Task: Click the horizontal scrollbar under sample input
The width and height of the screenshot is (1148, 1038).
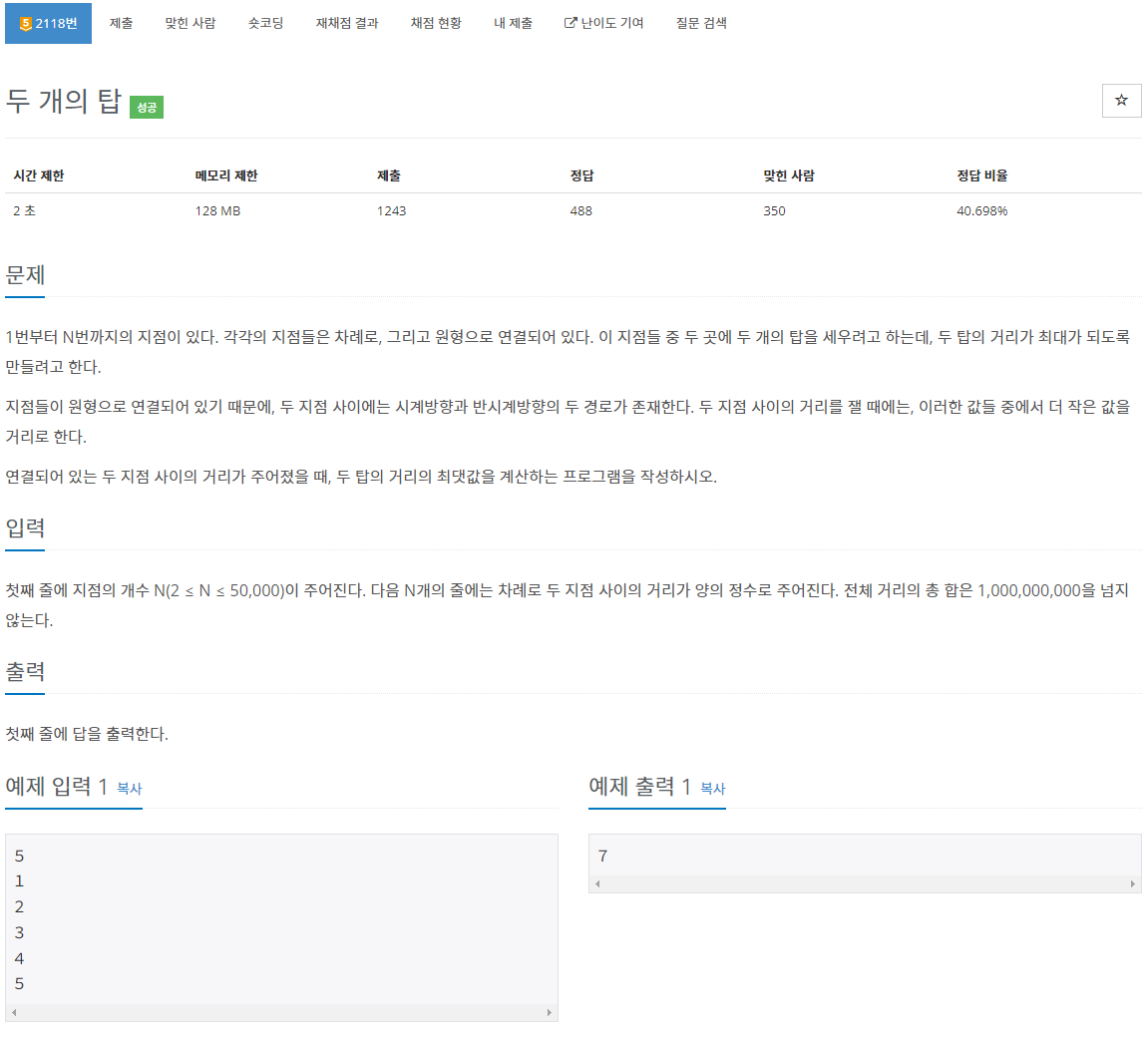Action: 282,1012
